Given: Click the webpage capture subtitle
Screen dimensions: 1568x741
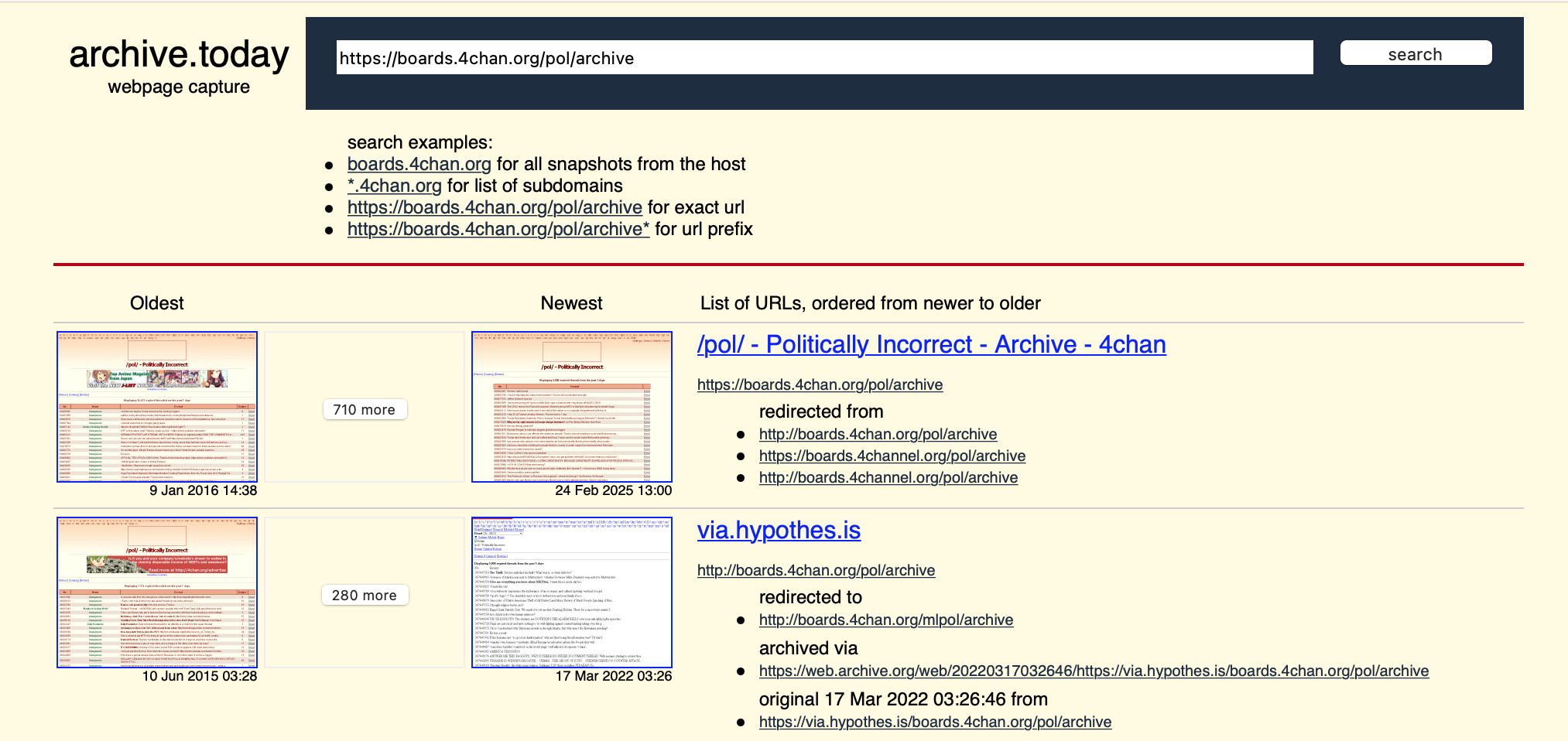Looking at the screenshot, I should coord(179,87).
